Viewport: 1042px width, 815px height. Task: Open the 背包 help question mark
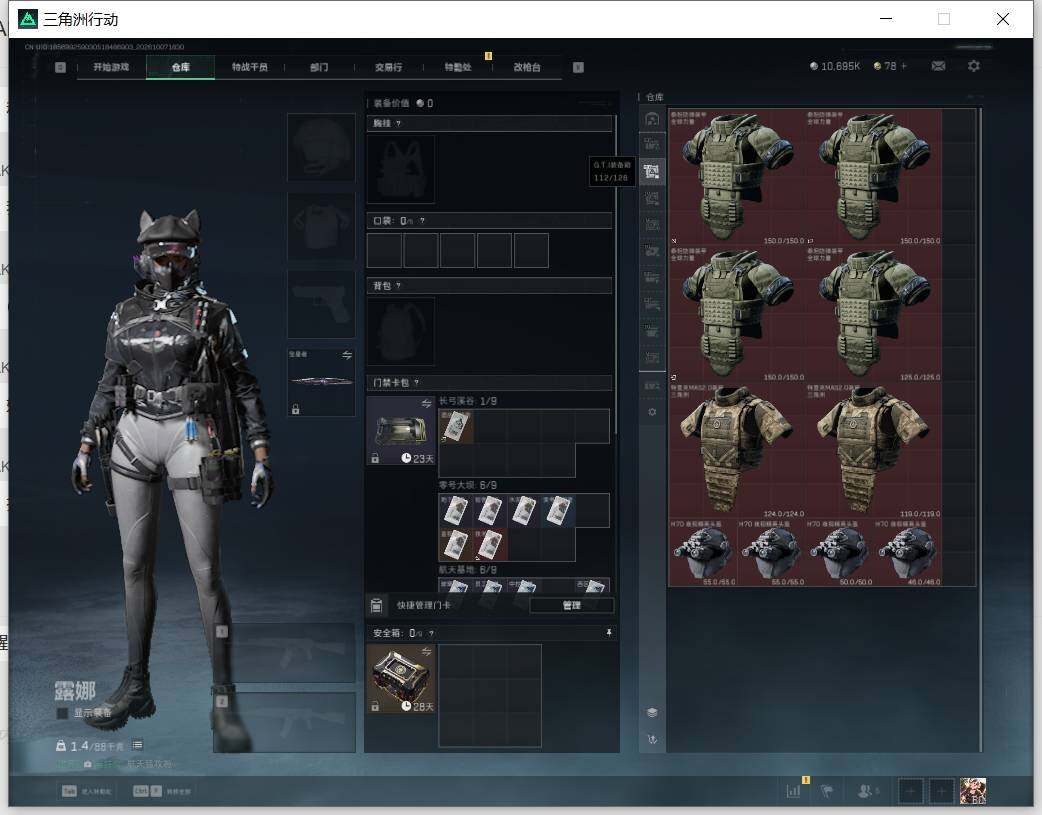pyautogui.click(x=398, y=286)
